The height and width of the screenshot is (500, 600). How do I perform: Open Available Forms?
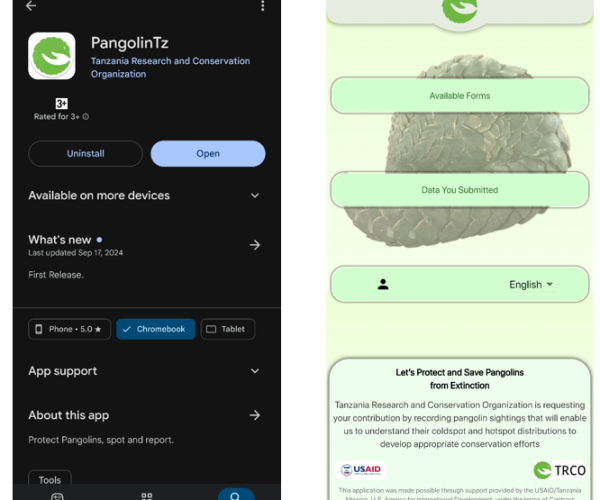pyautogui.click(x=460, y=96)
